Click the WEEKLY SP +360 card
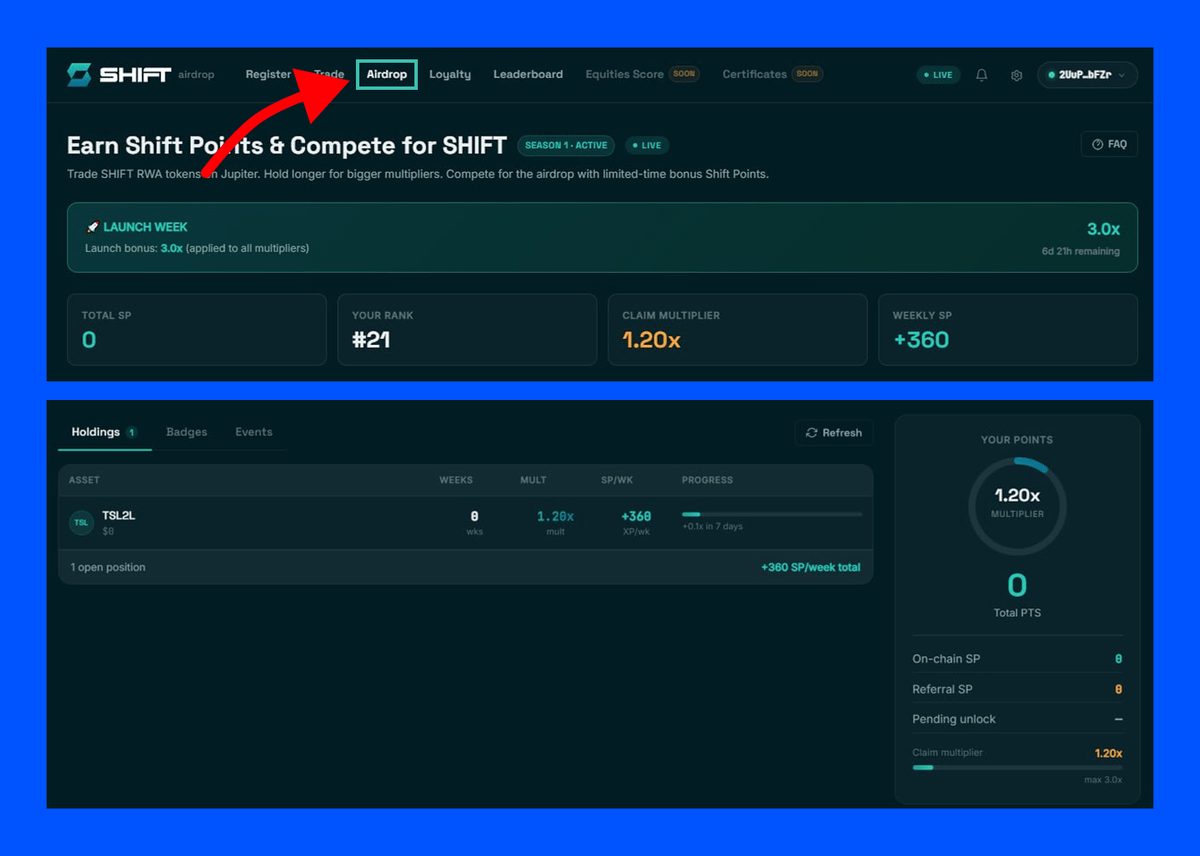Image resolution: width=1200 pixels, height=856 pixels. [x=1008, y=329]
